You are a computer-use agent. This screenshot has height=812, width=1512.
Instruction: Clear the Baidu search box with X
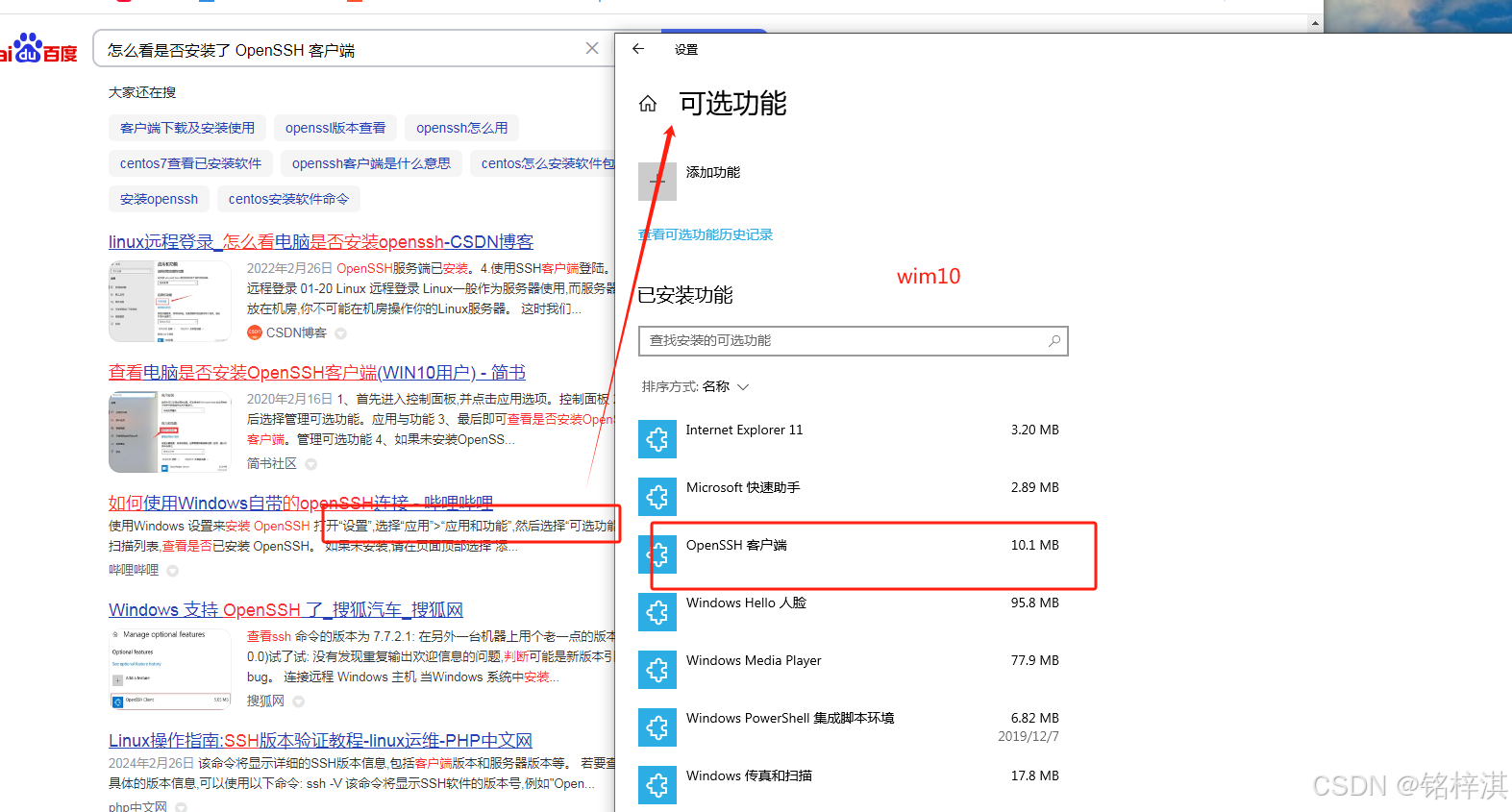592,49
